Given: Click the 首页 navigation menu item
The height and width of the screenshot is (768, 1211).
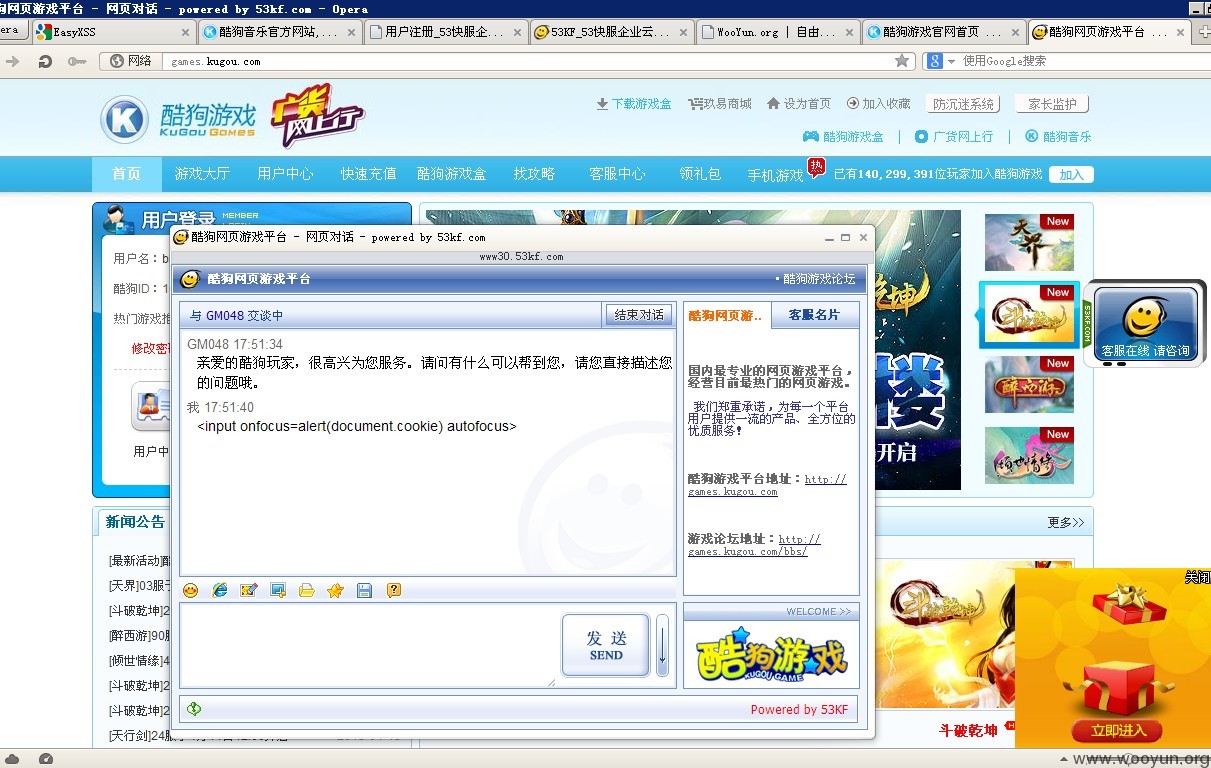Looking at the screenshot, I should pyautogui.click(x=126, y=174).
